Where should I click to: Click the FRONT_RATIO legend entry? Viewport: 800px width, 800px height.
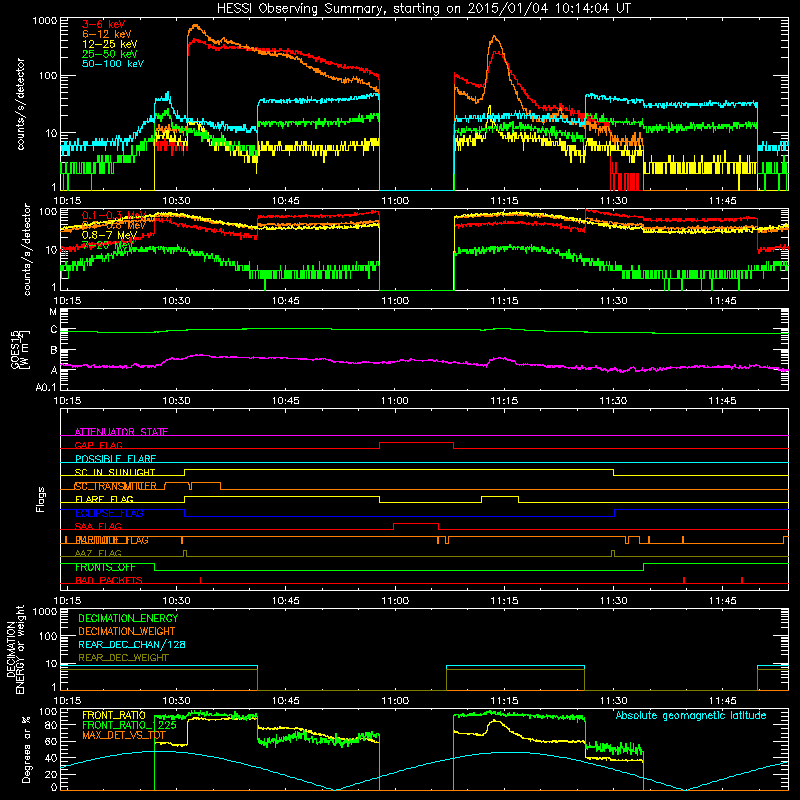click(x=114, y=715)
